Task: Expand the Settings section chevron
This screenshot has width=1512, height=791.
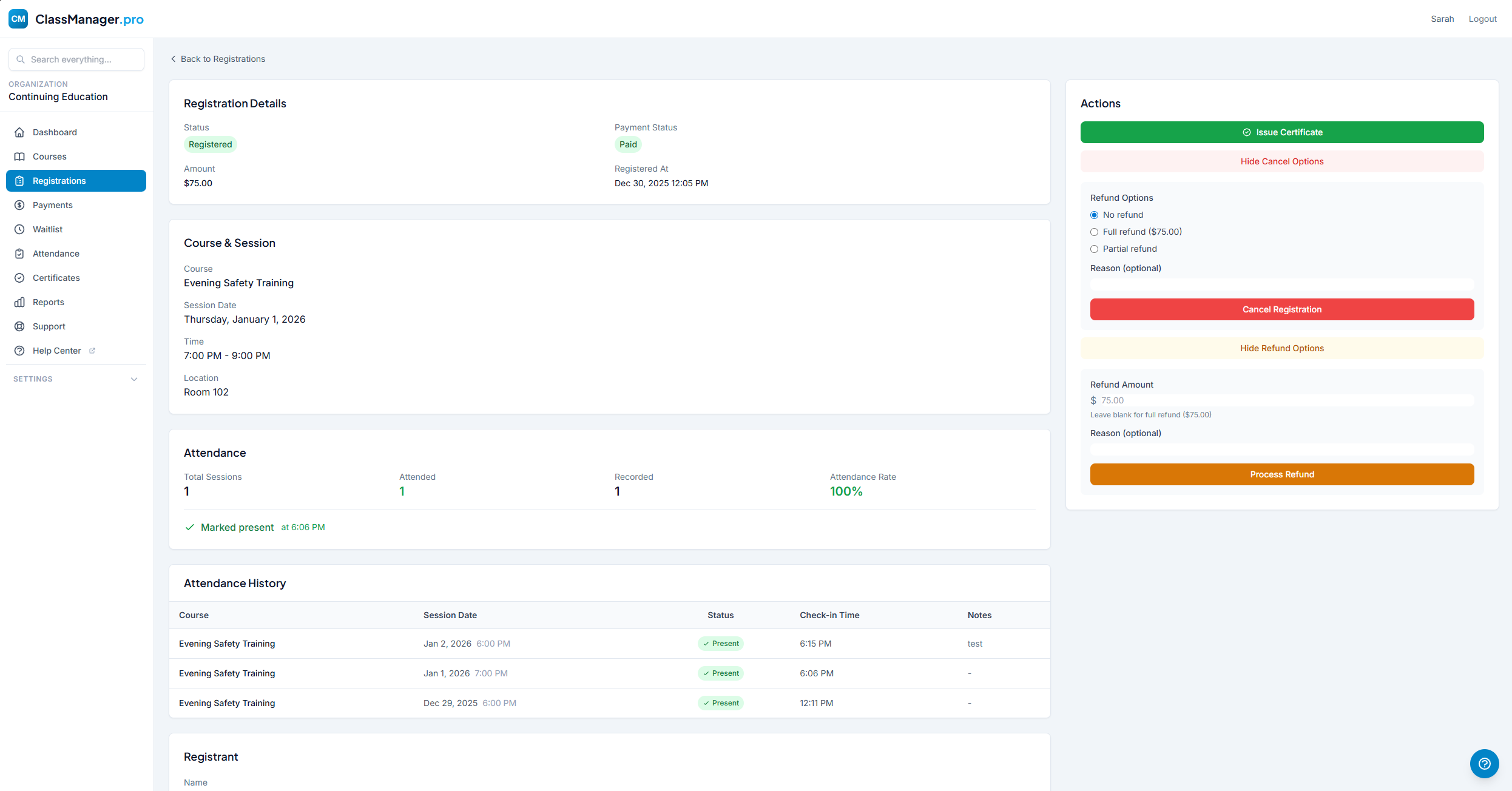Action: 134,379
